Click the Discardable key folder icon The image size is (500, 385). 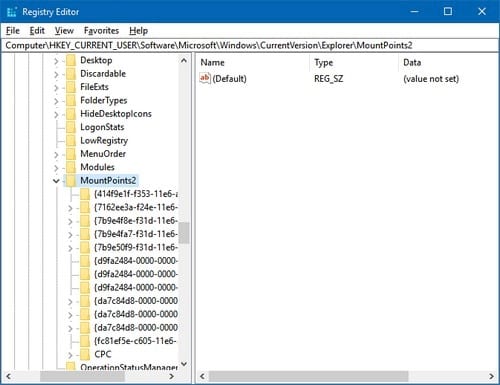coord(71,74)
